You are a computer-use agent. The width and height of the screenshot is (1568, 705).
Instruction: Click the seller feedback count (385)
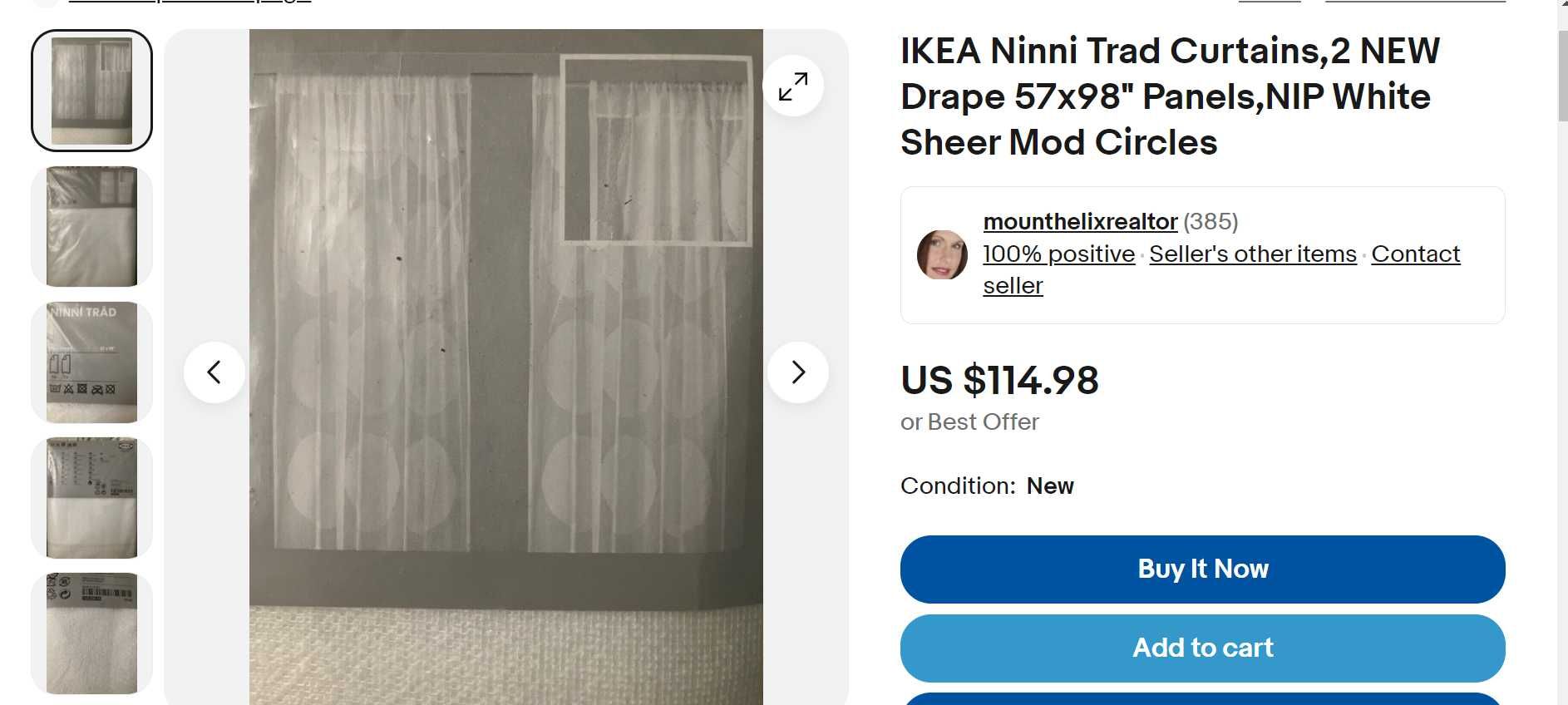[1211, 221]
